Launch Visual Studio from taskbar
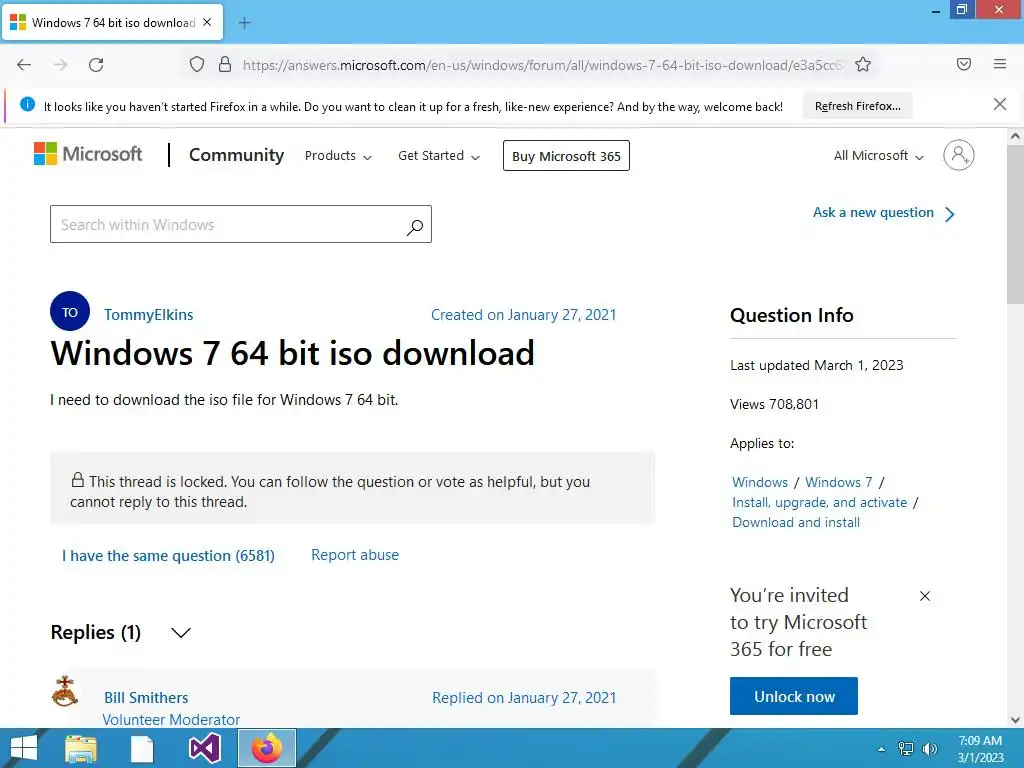Image resolution: width=1024 pixels, height=768 pixels. coord(204,748)
